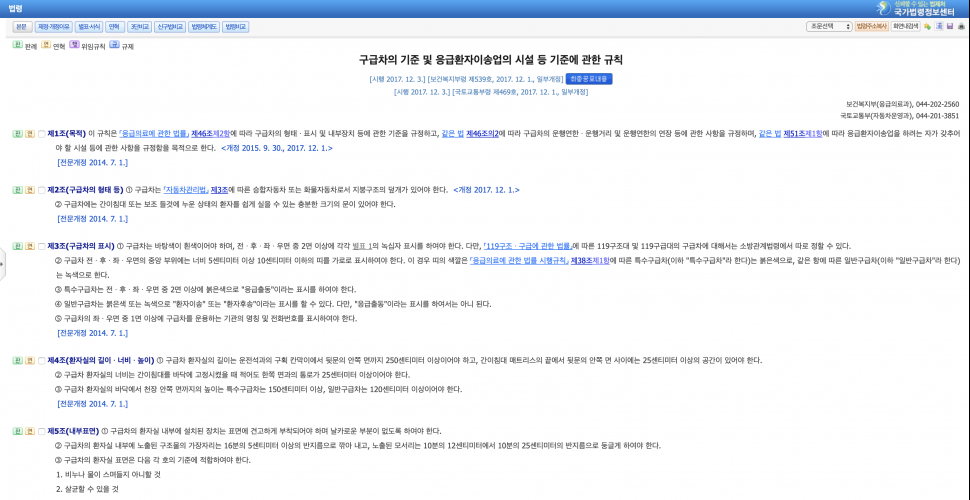Open the 3단비교 tab
Image resolution: width=970 pixels, height=500 pixels.
(x=137, y=26)
